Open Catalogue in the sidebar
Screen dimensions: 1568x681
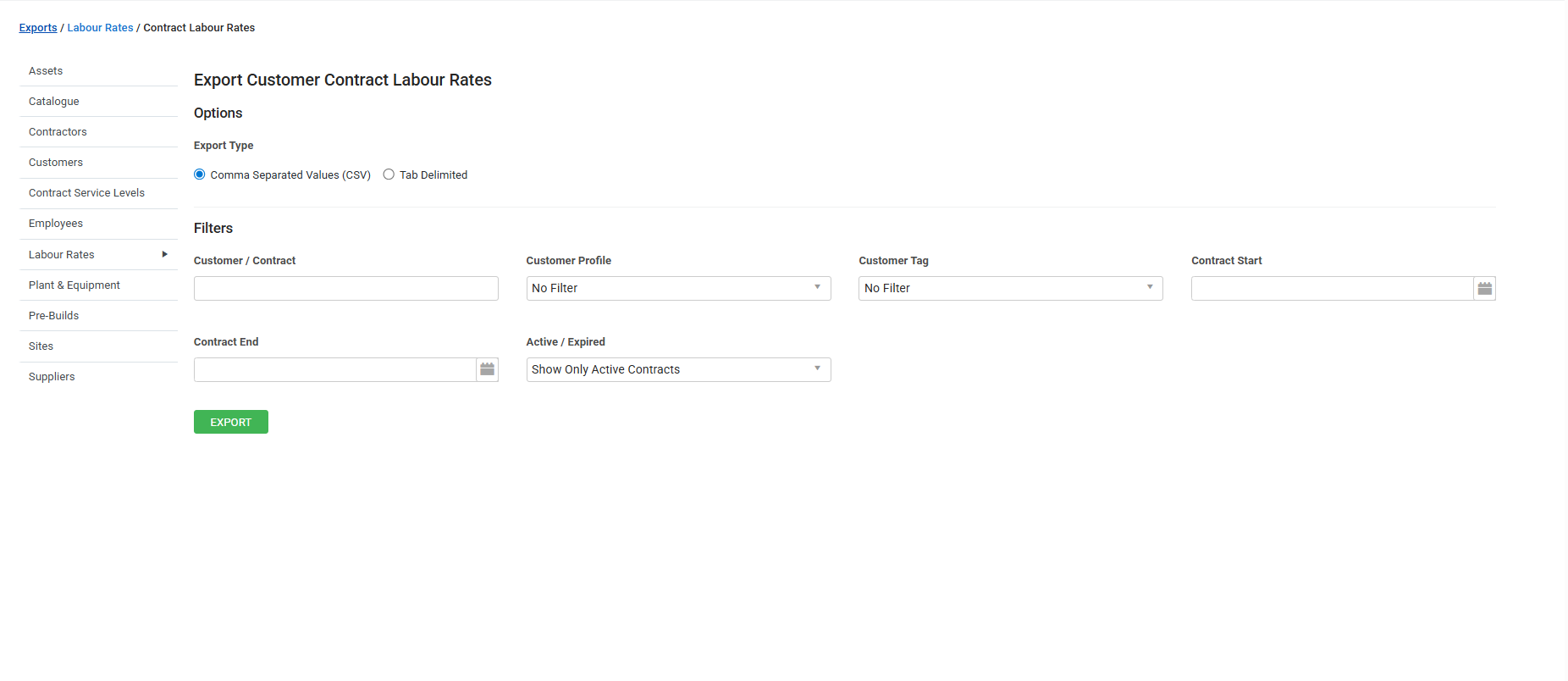click(54, 102)
